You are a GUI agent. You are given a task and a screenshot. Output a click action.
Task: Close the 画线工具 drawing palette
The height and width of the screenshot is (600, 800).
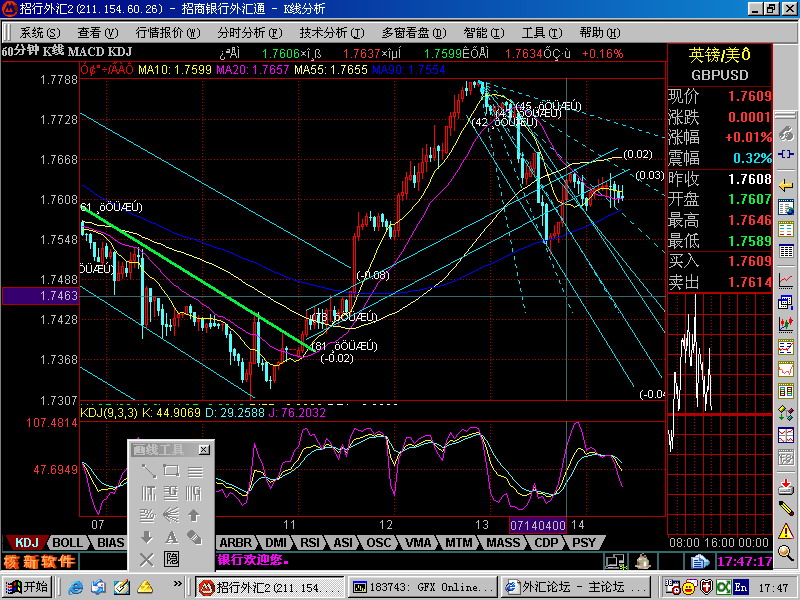point(204,449)
